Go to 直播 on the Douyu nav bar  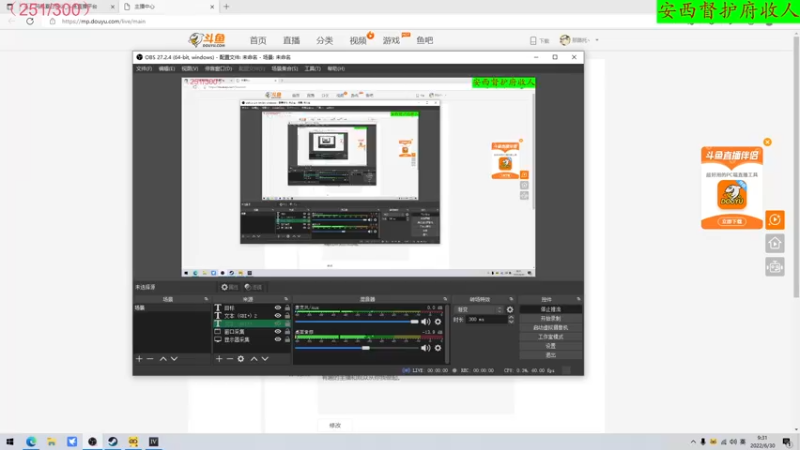291,40
